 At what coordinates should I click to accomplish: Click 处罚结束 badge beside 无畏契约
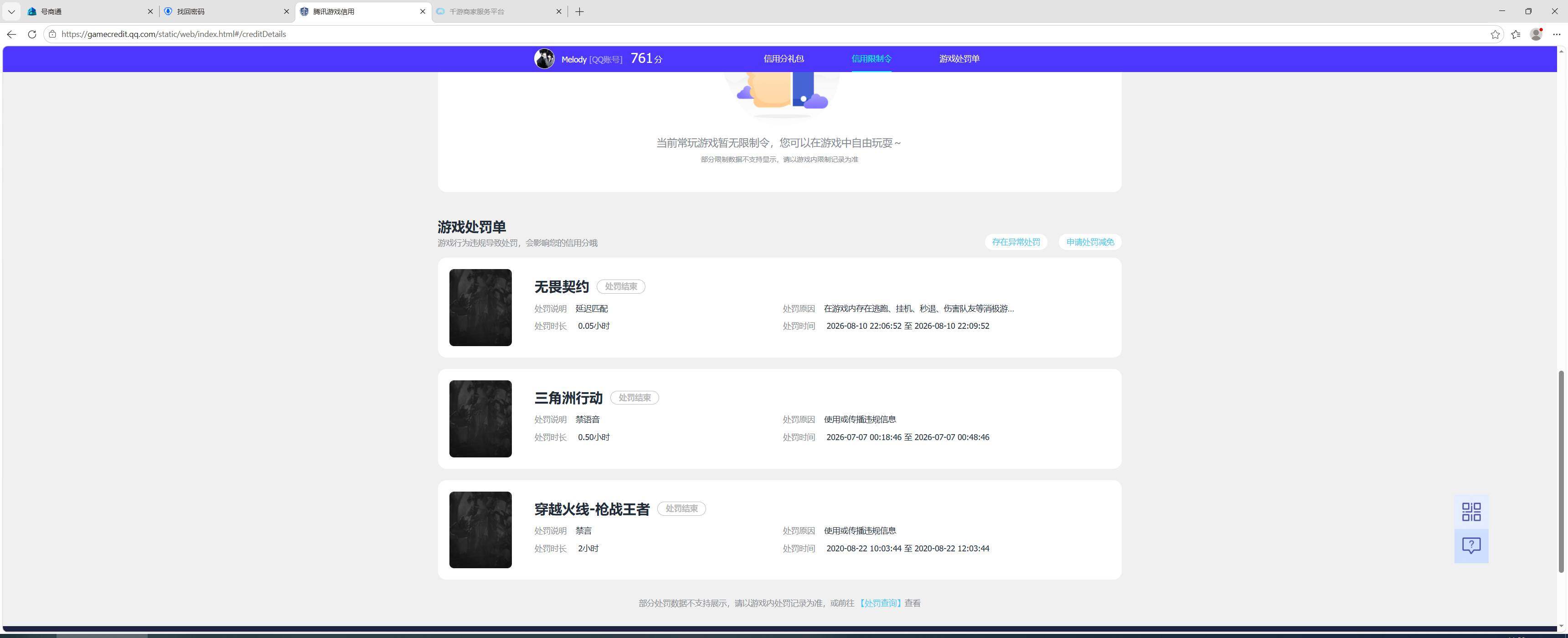coord(621,286)
